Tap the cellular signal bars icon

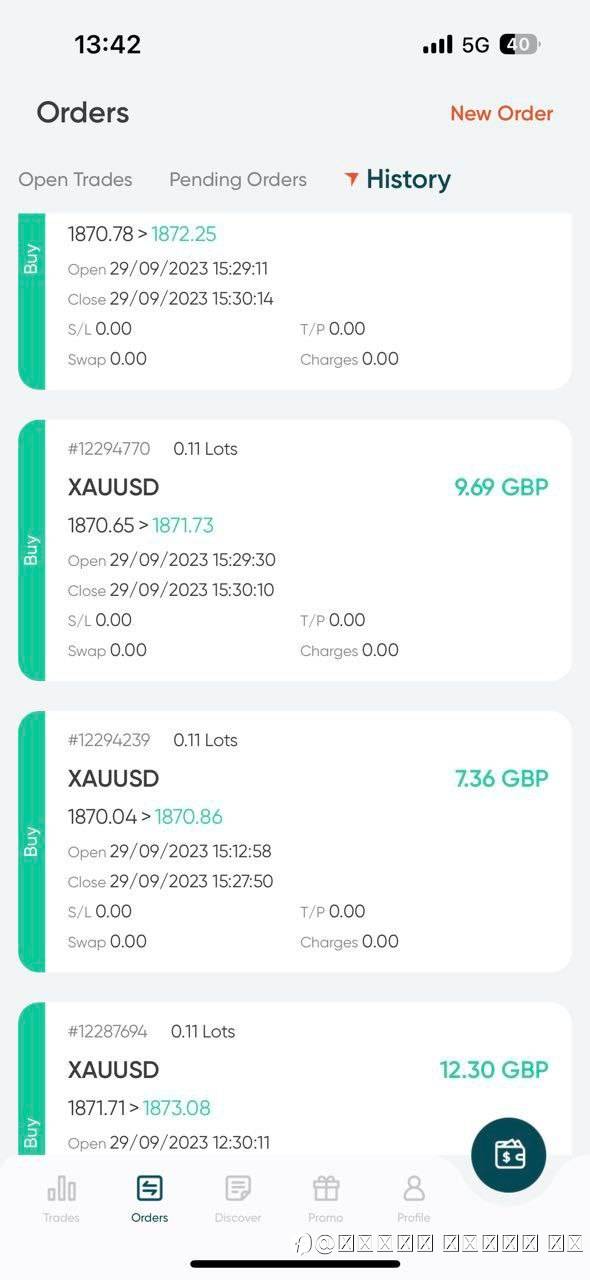438,45
